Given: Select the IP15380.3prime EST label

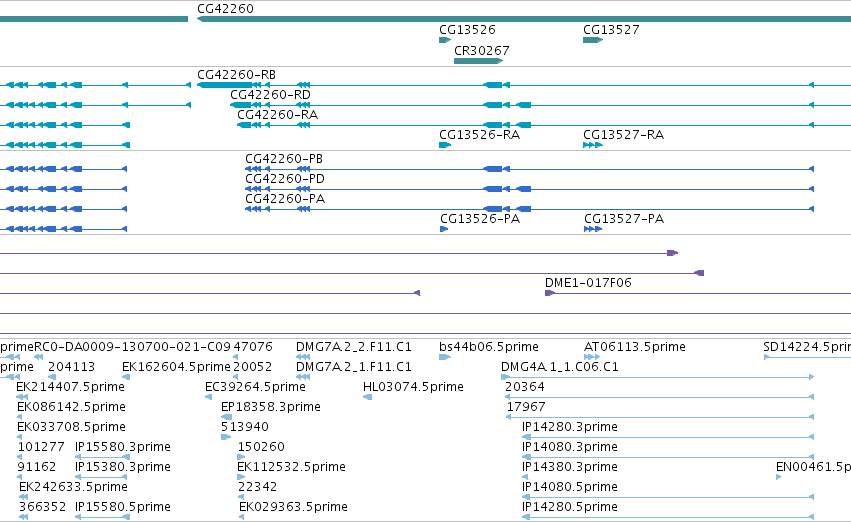Looking at the screenshot, I should point(123,467).
